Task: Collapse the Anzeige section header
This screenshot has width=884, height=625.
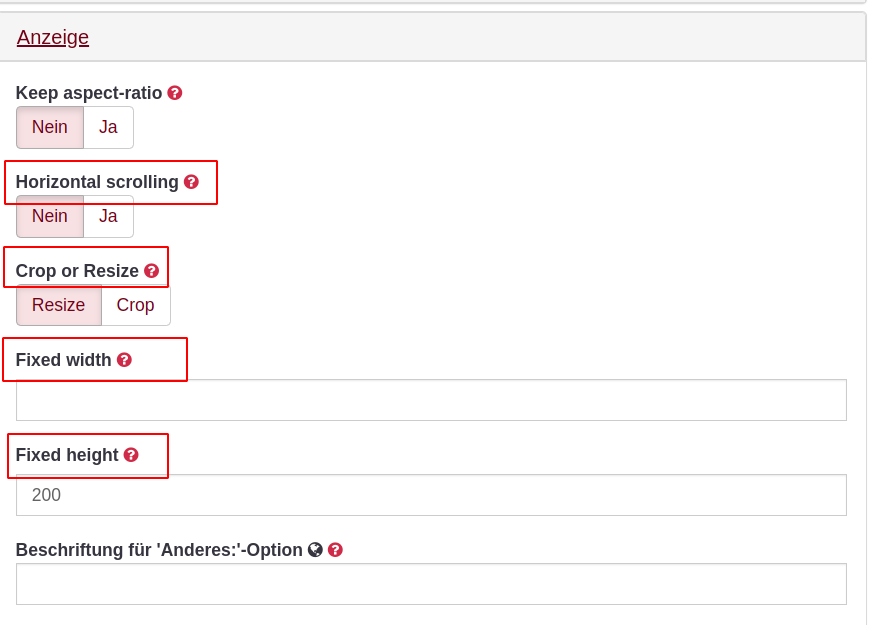Action: [53, 38]
